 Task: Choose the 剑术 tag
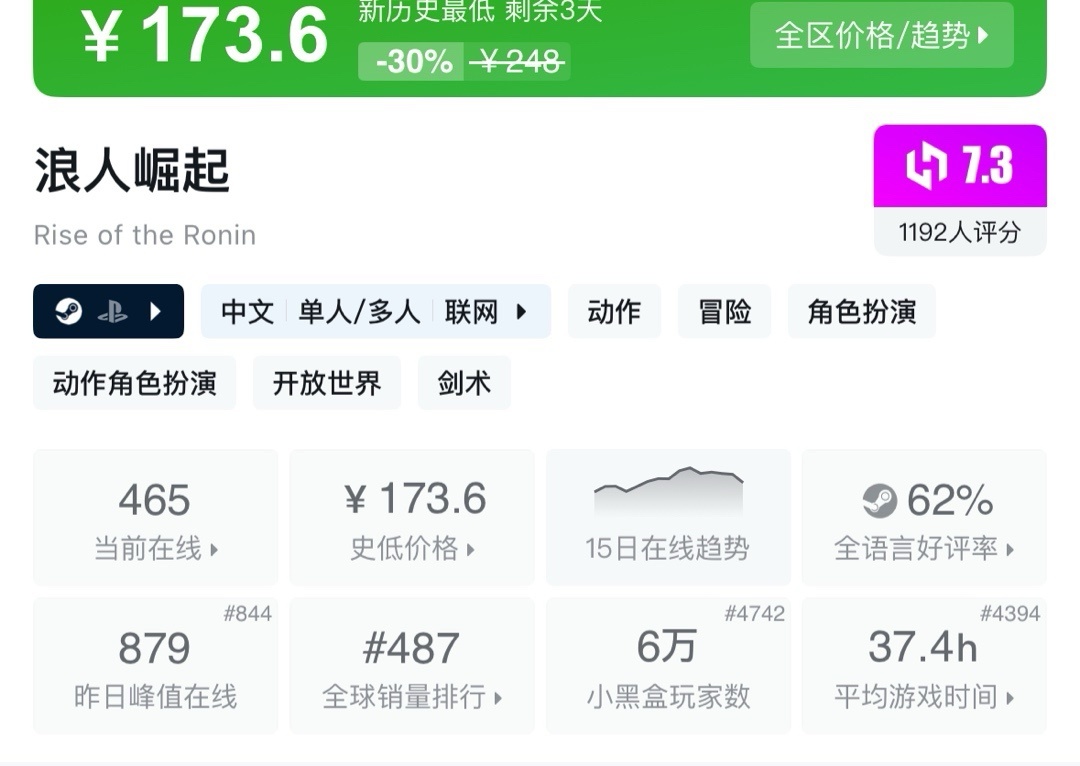tap(464, 383)
